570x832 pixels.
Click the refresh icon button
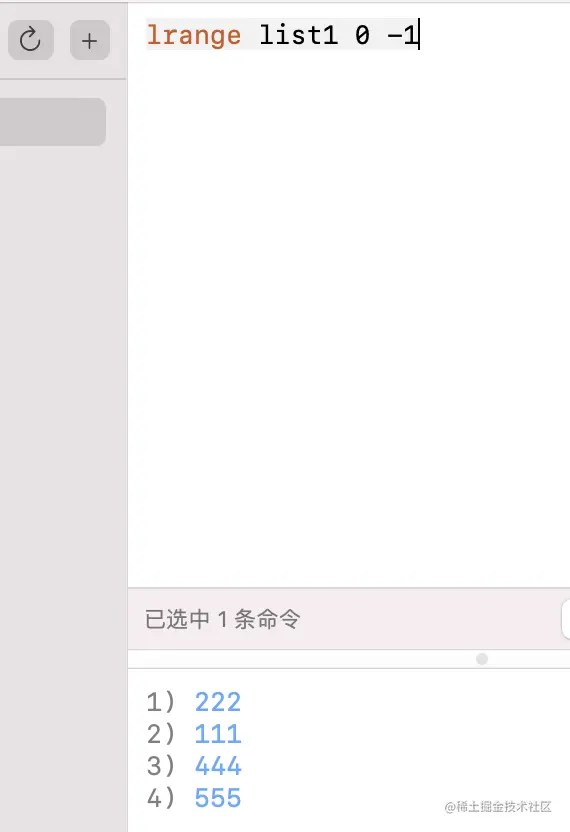tap(31, 40)
